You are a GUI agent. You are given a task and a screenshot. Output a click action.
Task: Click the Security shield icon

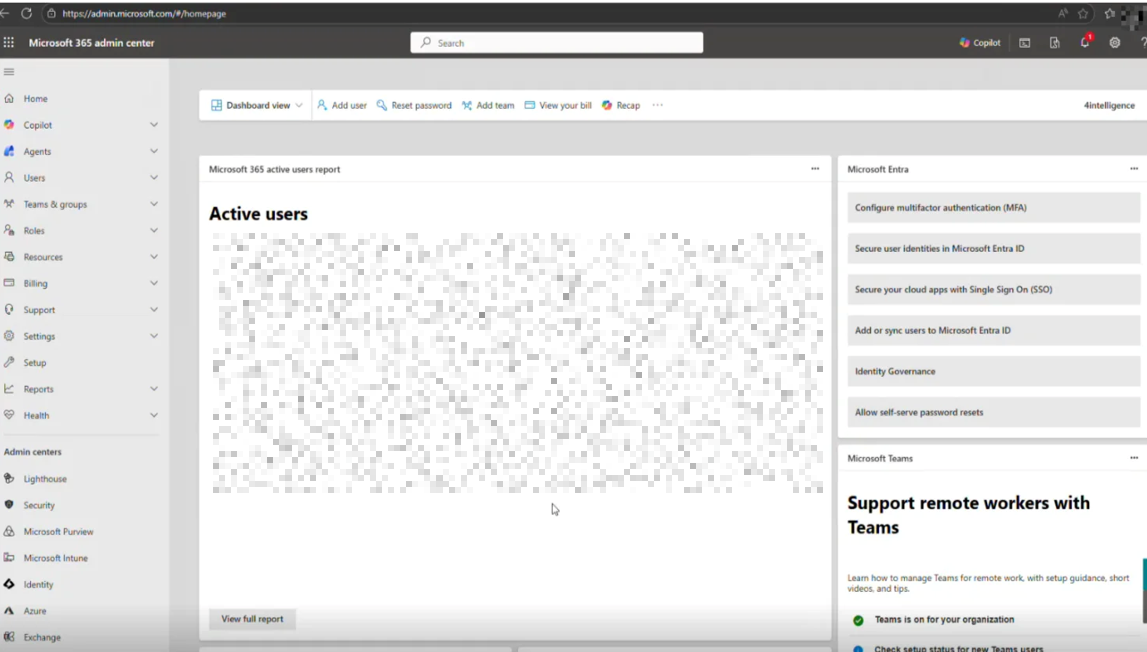[x=9, y=505]
